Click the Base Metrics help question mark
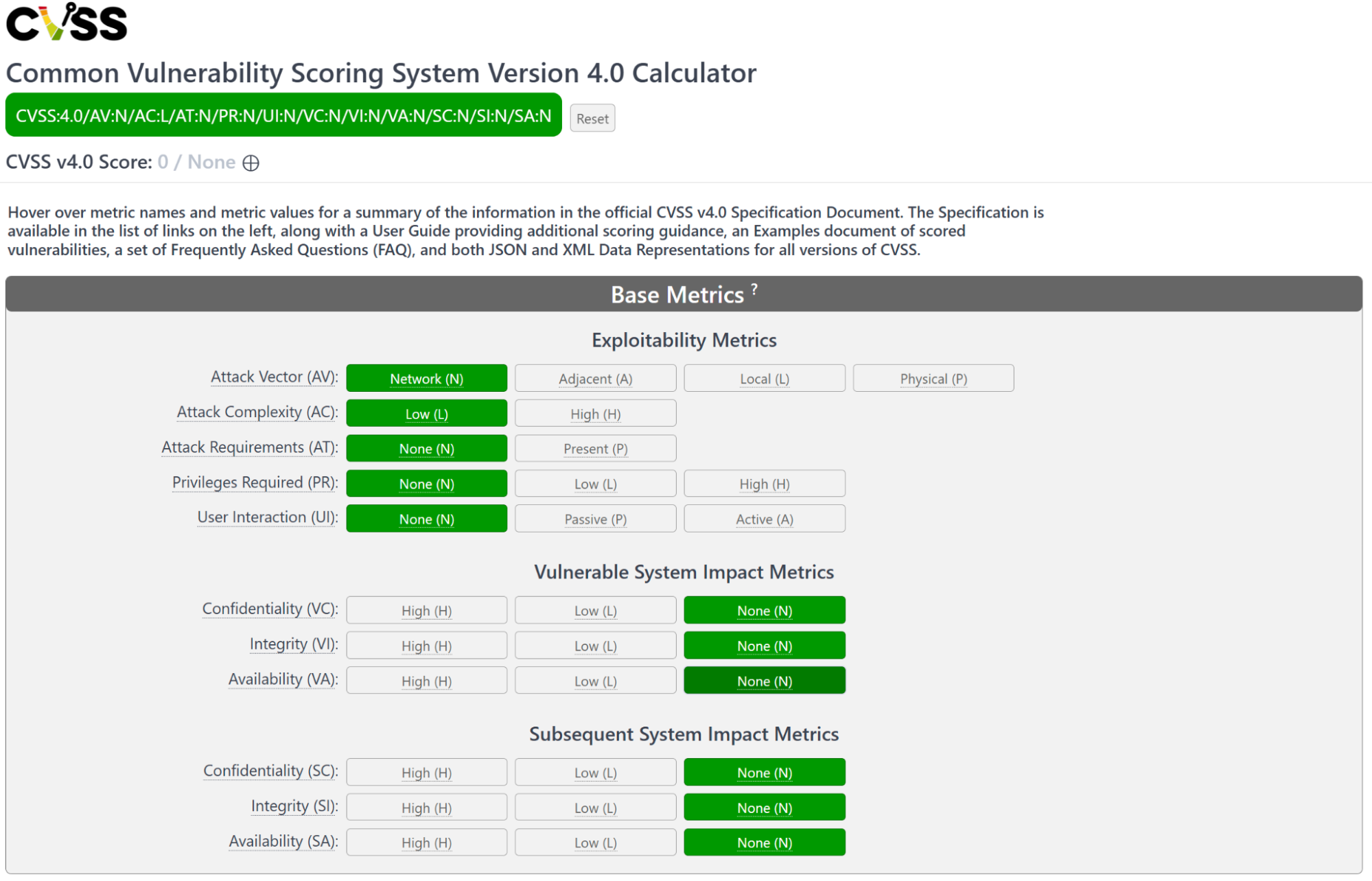The width and height of the screenshot is (1372, 881). (754, 290)
